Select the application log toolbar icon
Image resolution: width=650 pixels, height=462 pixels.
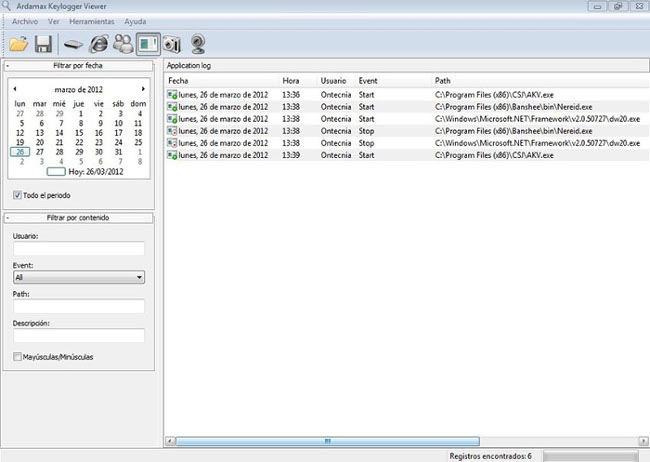tap(148, 44)
